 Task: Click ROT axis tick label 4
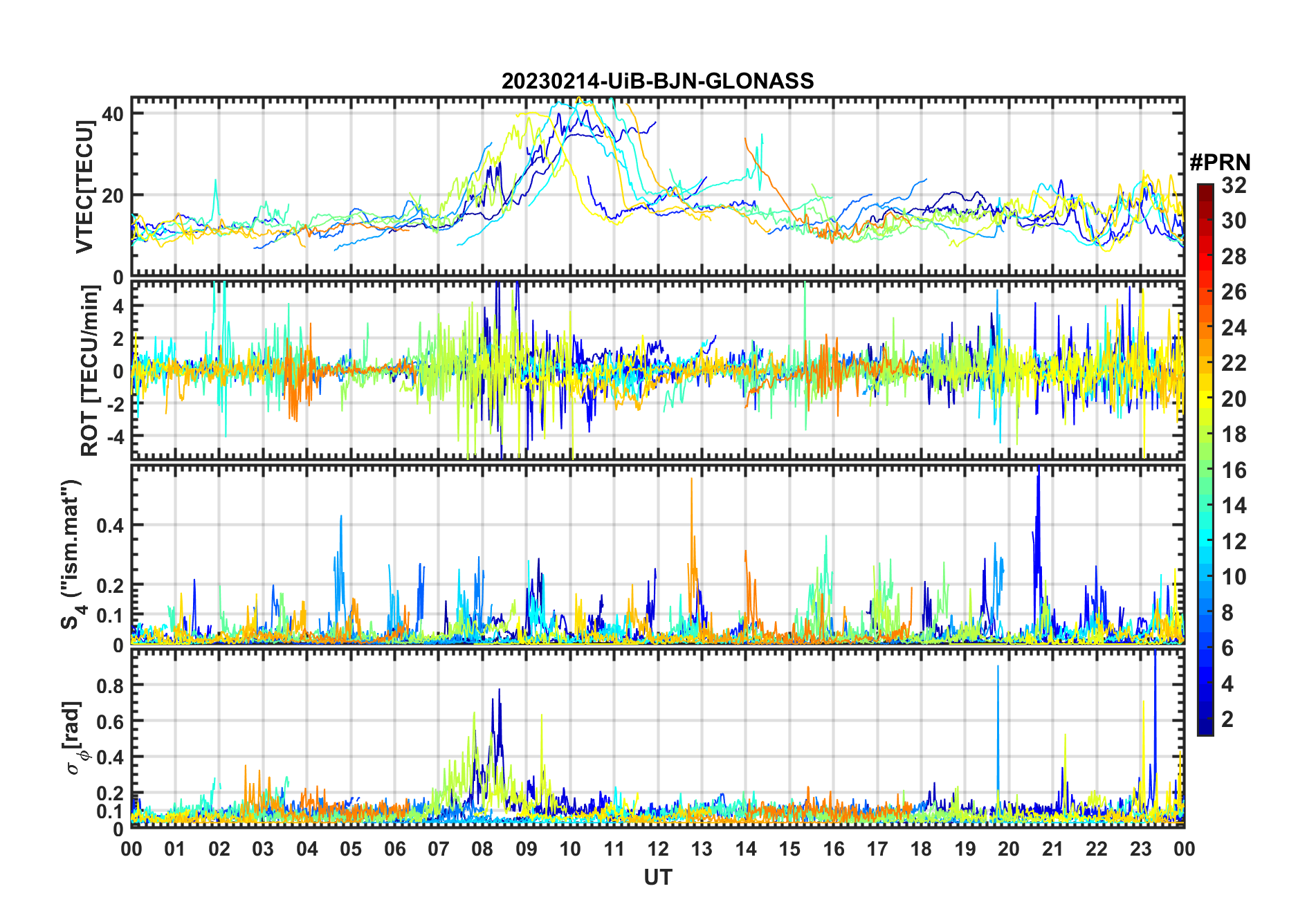(119, 306)
